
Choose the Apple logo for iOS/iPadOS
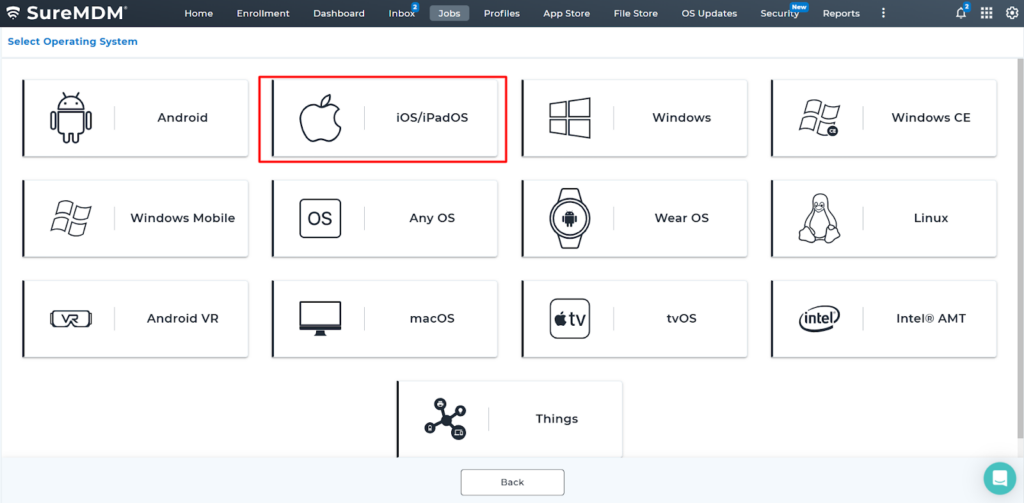click(321, 118)
